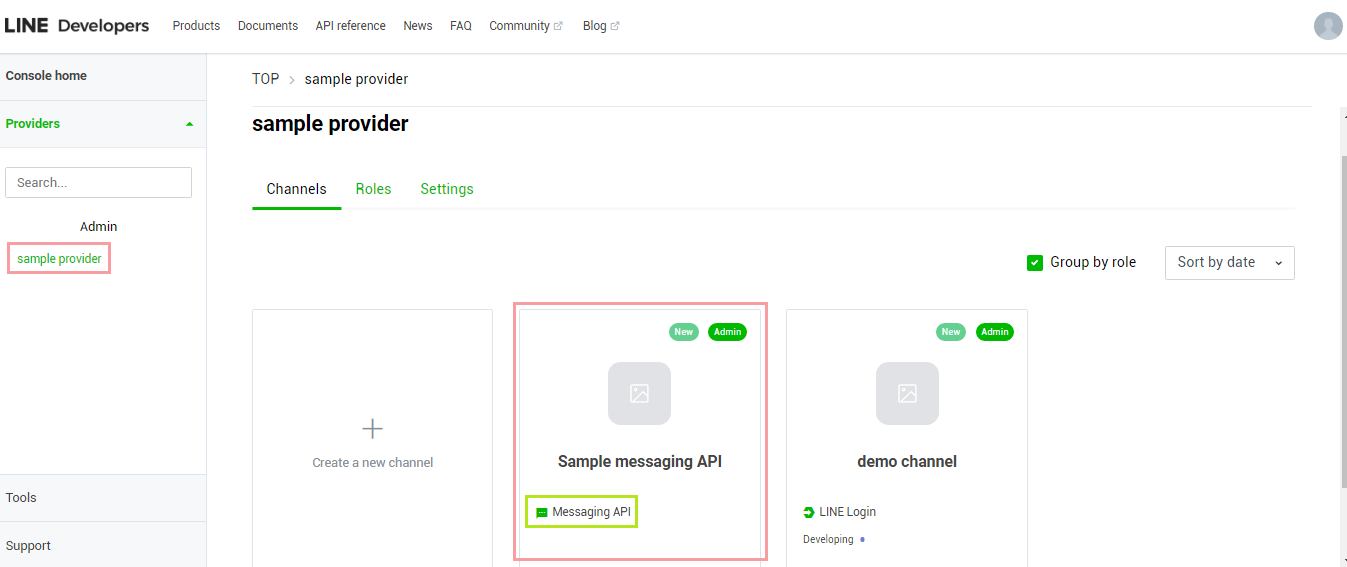
Task: Click the sample provider page heading
Action: tap(330, 124)
